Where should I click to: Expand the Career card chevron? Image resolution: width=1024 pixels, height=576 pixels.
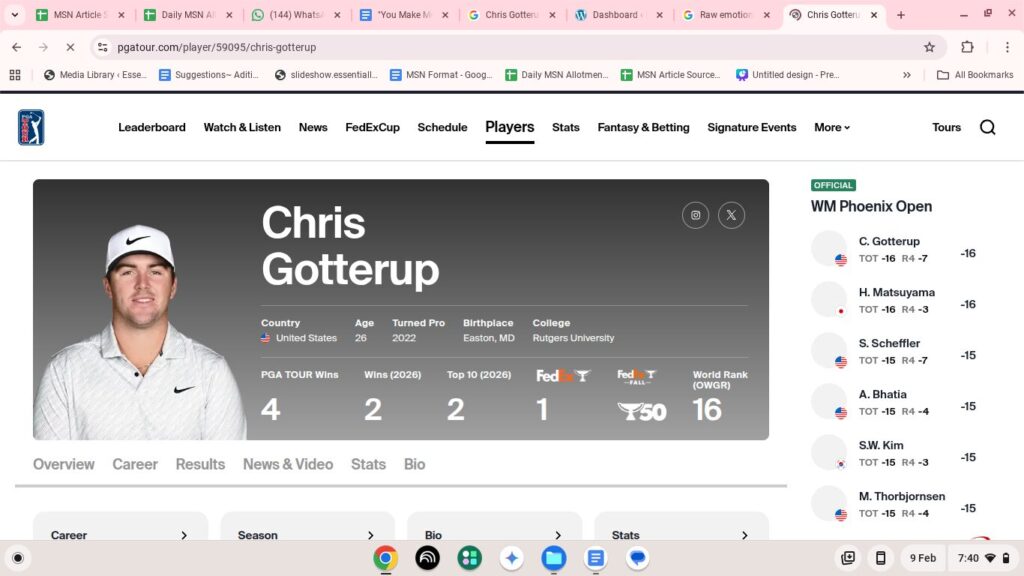(184, 535)
